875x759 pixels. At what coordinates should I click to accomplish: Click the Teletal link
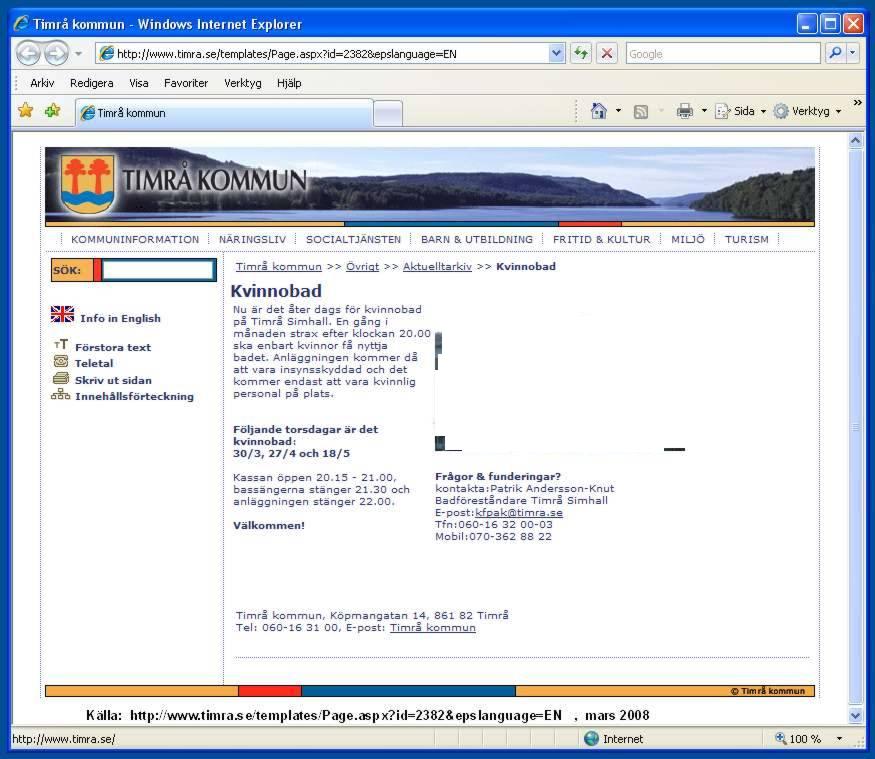[x=94, y=363]
